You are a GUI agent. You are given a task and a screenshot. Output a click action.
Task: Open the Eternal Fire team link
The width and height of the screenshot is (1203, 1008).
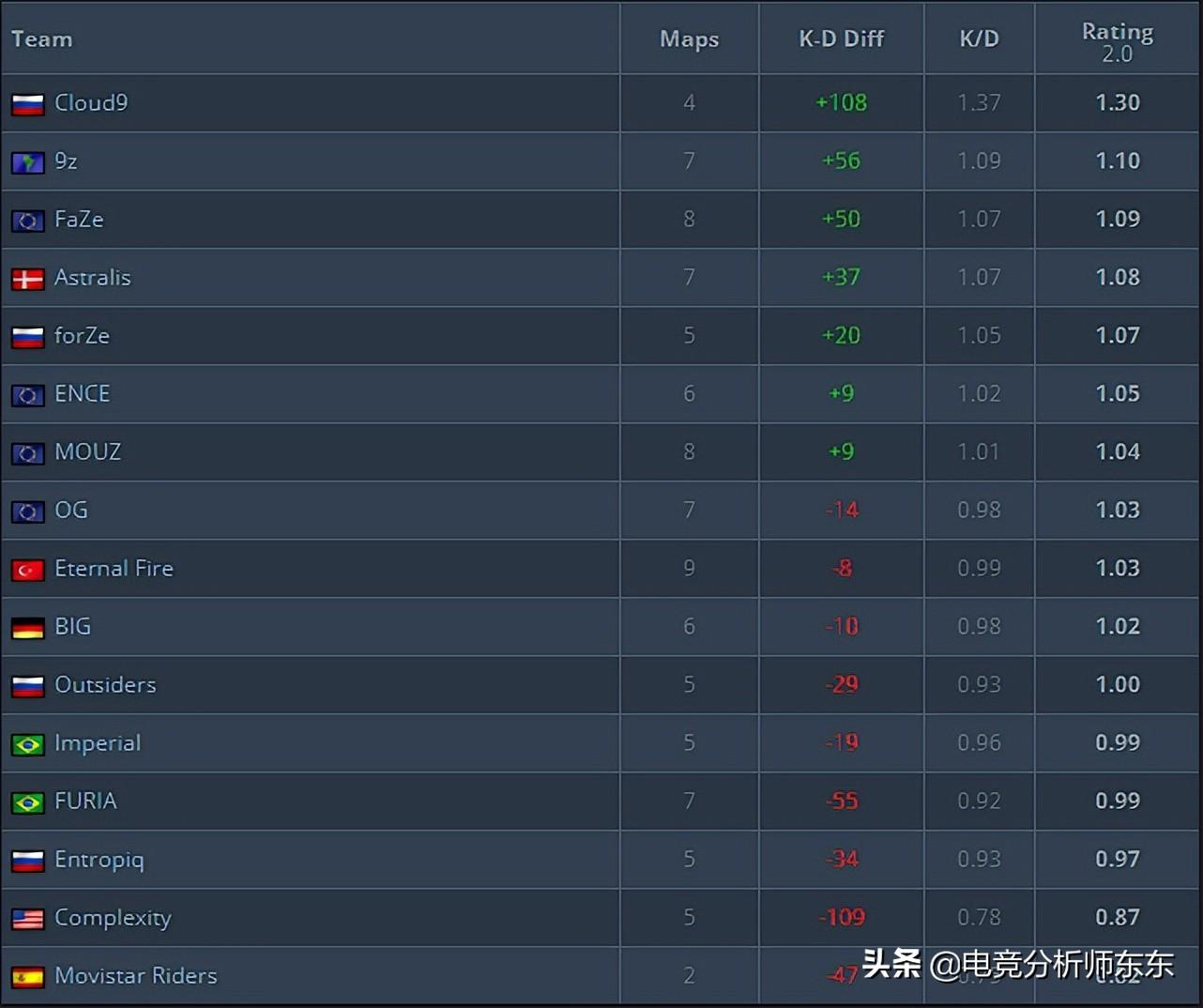point(114,568)
